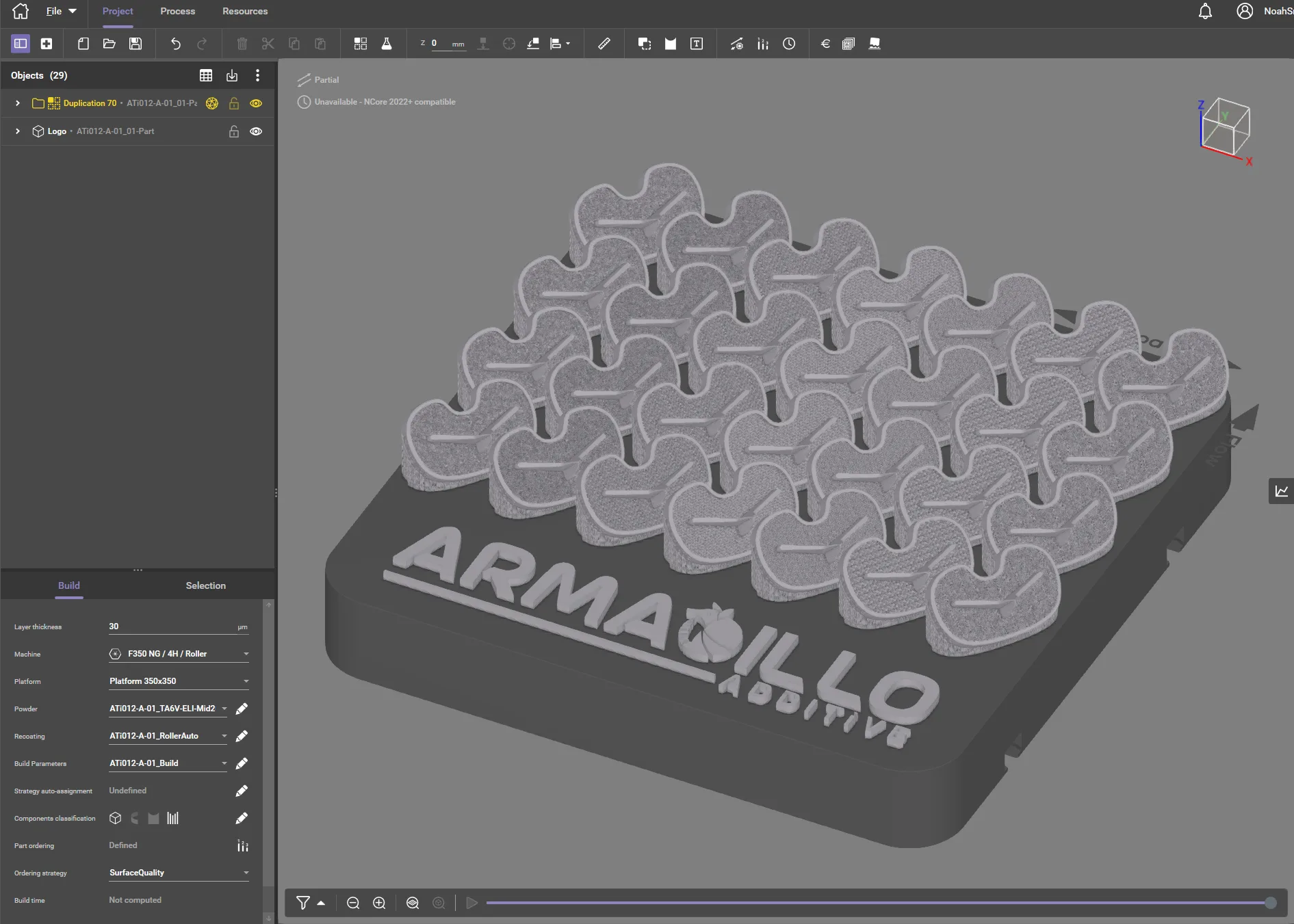Toggle lock on Duplication 70
Image resolution: width=1294 pixels, height=924 pixels.
[234, 103]
